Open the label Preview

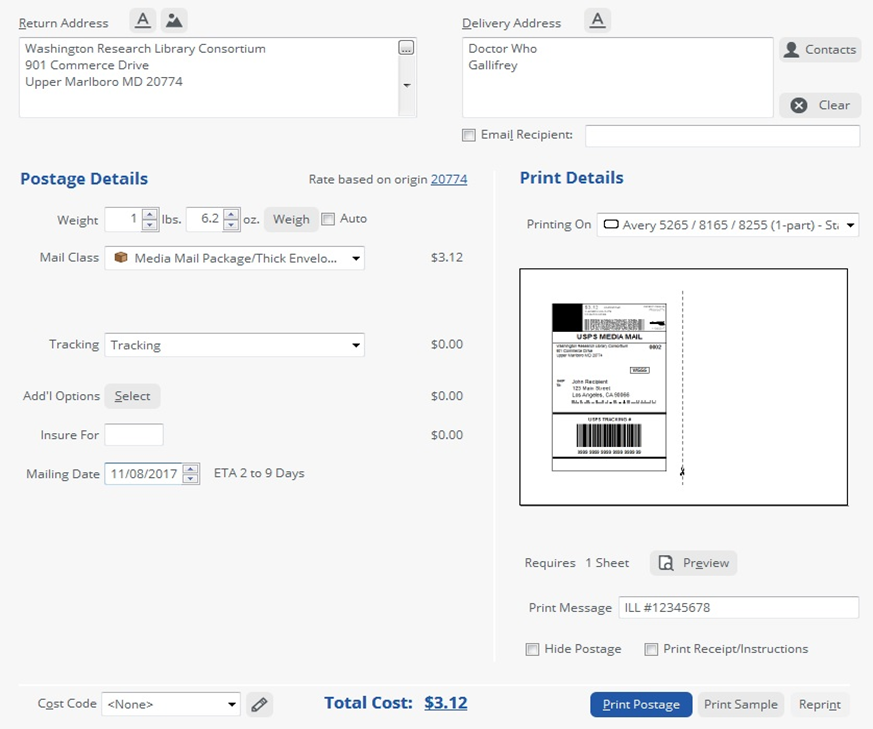click(694, 563)
